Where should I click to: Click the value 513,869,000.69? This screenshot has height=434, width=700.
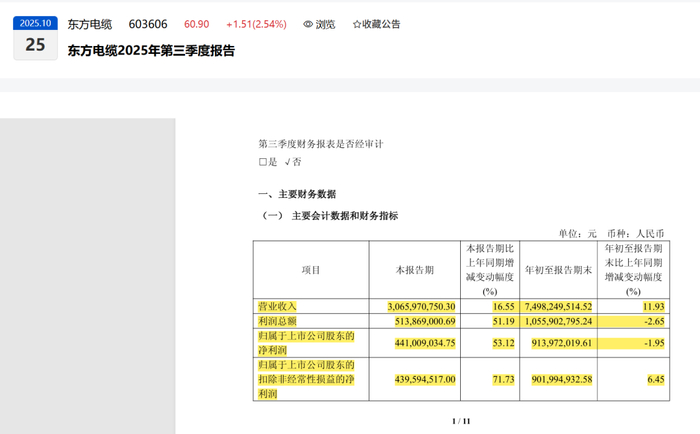[x=425, y=321]
